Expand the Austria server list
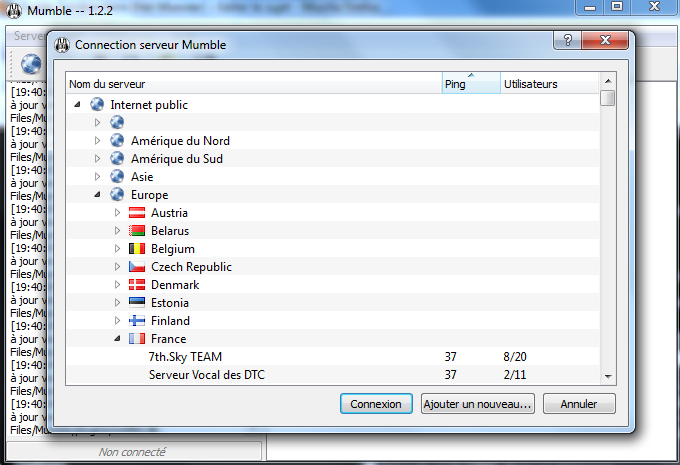The image size is (680, 465). point(118,213)
